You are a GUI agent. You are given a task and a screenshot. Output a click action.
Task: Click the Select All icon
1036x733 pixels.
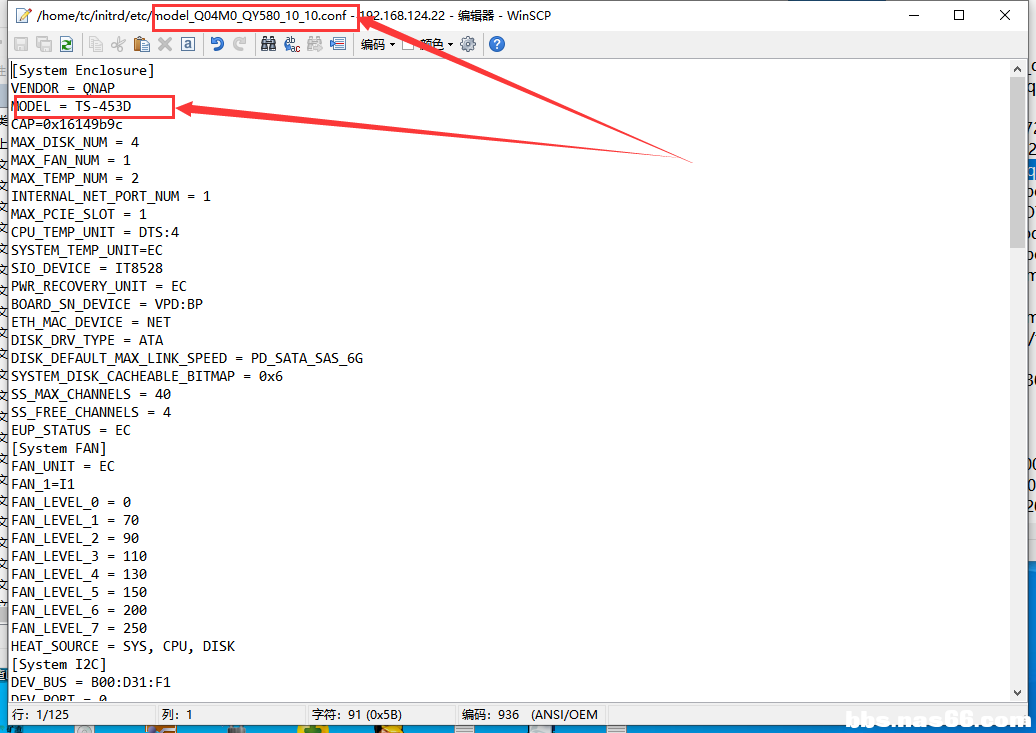[x=187, y=44]
